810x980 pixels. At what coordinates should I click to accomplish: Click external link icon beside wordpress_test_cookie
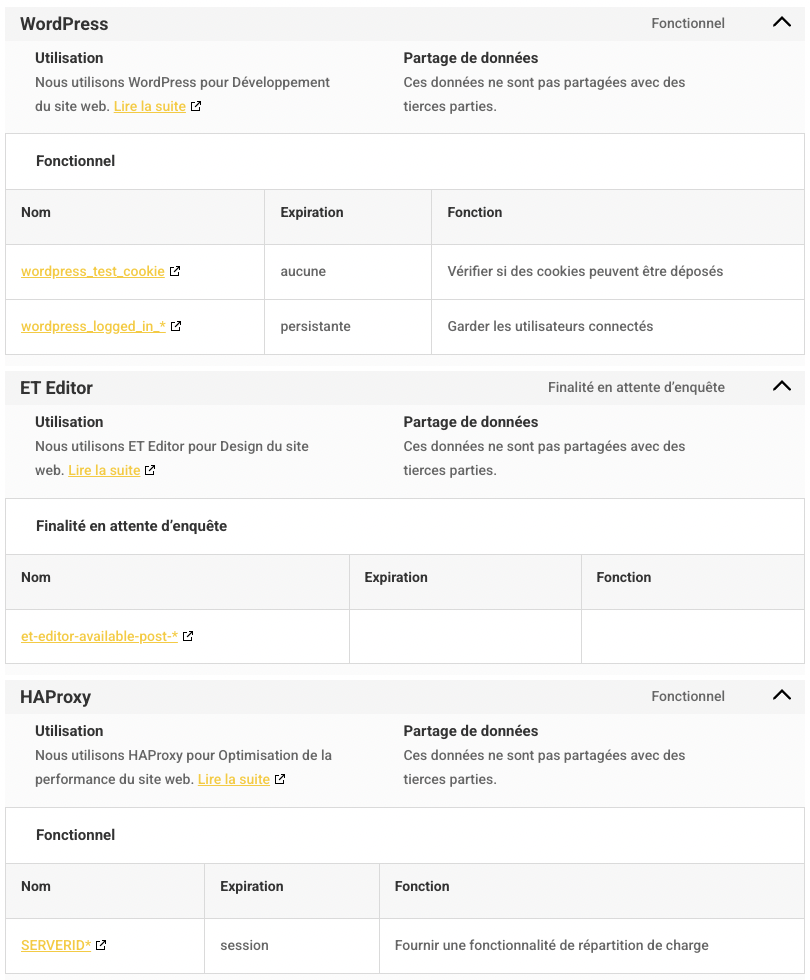pos(175,271)
